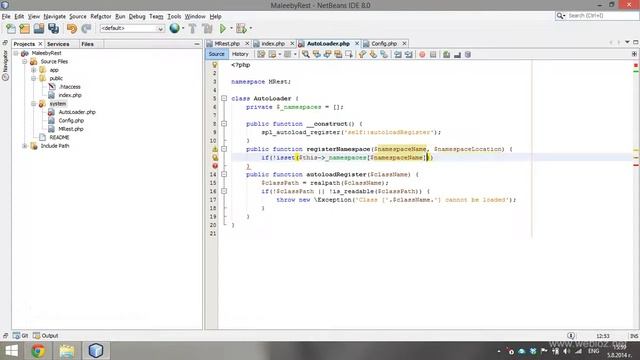Switch editor to Source view
Screen dimensions: 640x360
pos(216,54)
